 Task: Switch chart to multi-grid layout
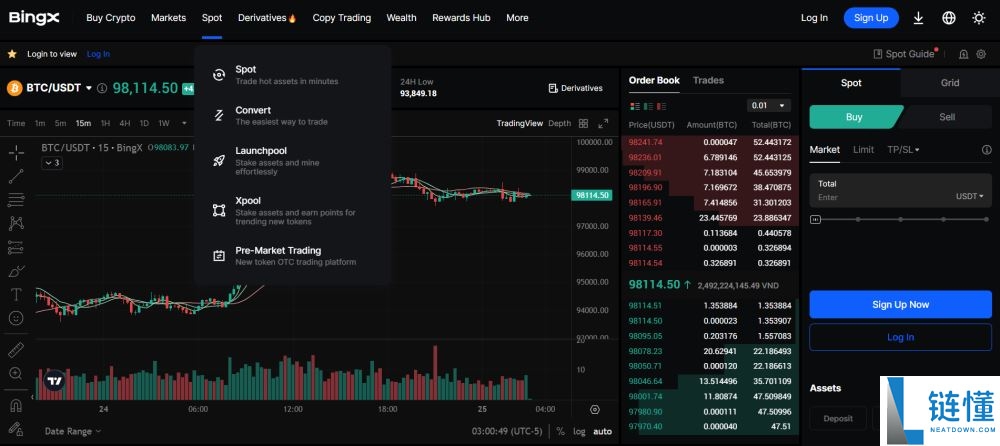pos(583,123)
